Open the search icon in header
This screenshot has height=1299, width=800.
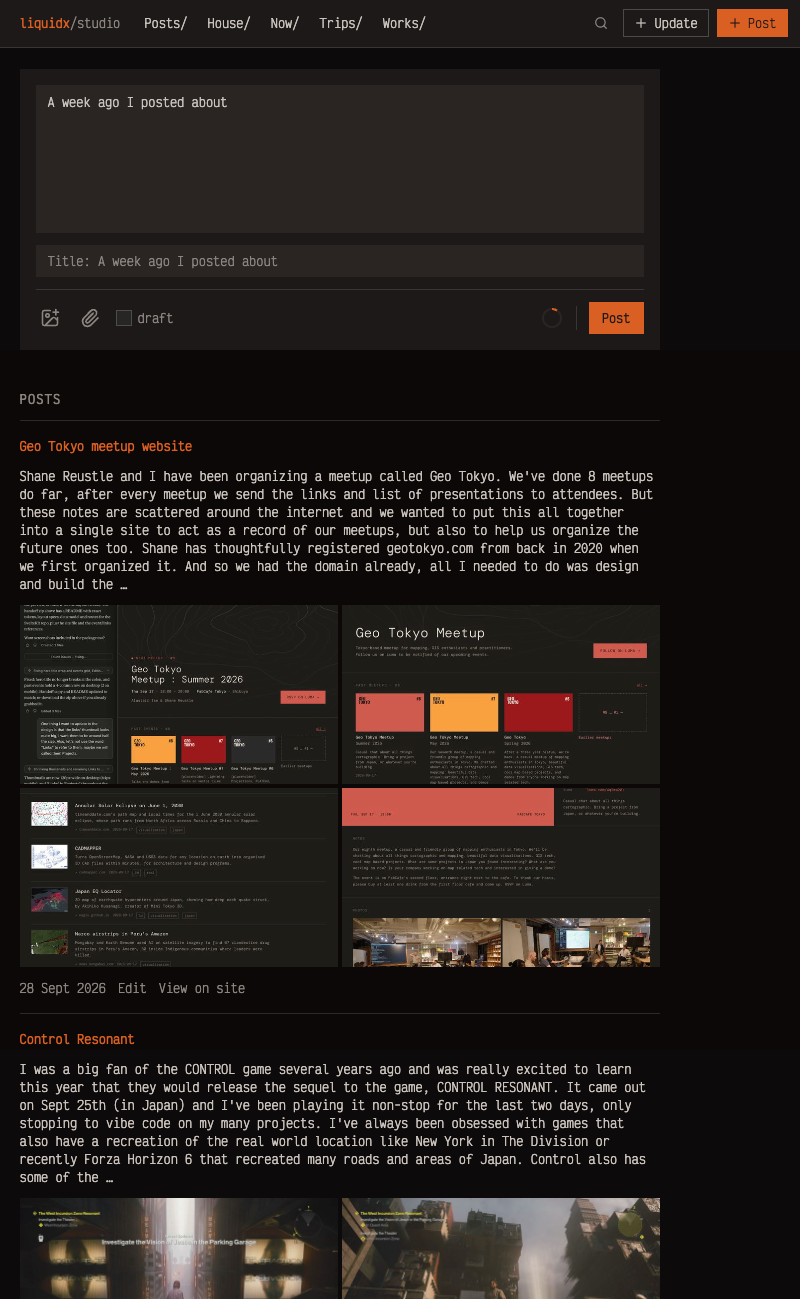(x=601, y=23)
